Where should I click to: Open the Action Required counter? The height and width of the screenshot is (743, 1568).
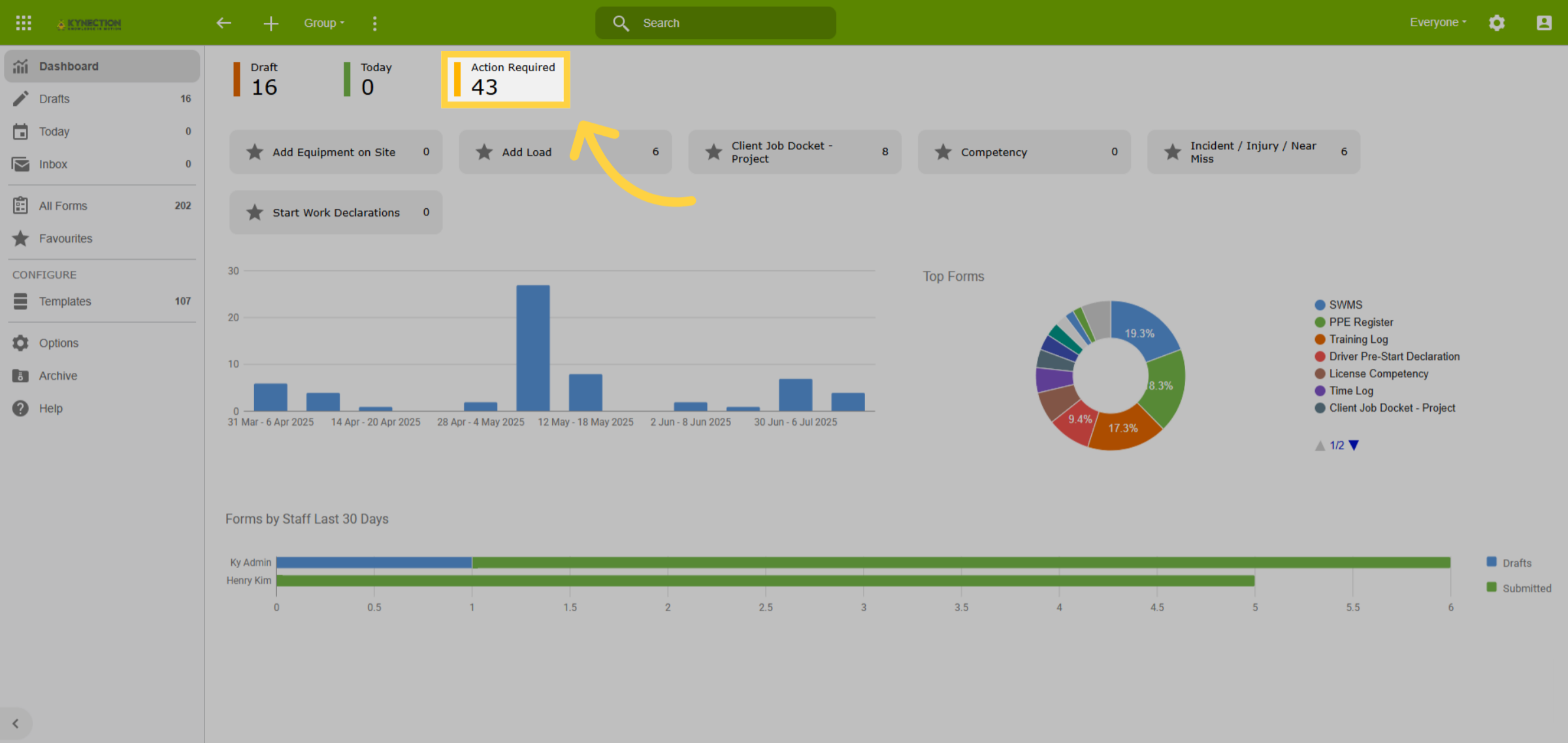[506, 79]
